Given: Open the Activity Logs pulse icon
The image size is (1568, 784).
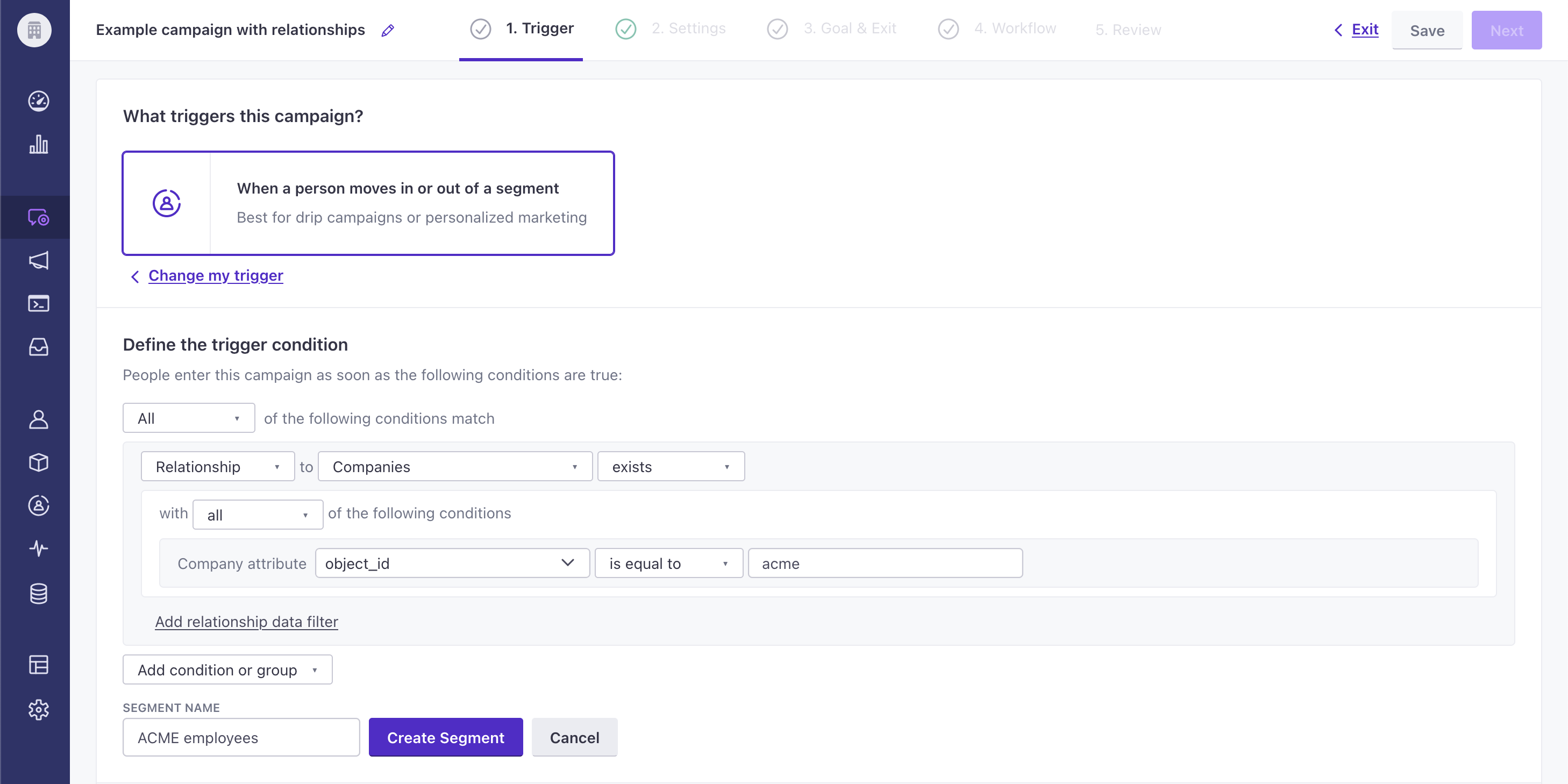Looking at the screenshot, I should pos(38,548).
